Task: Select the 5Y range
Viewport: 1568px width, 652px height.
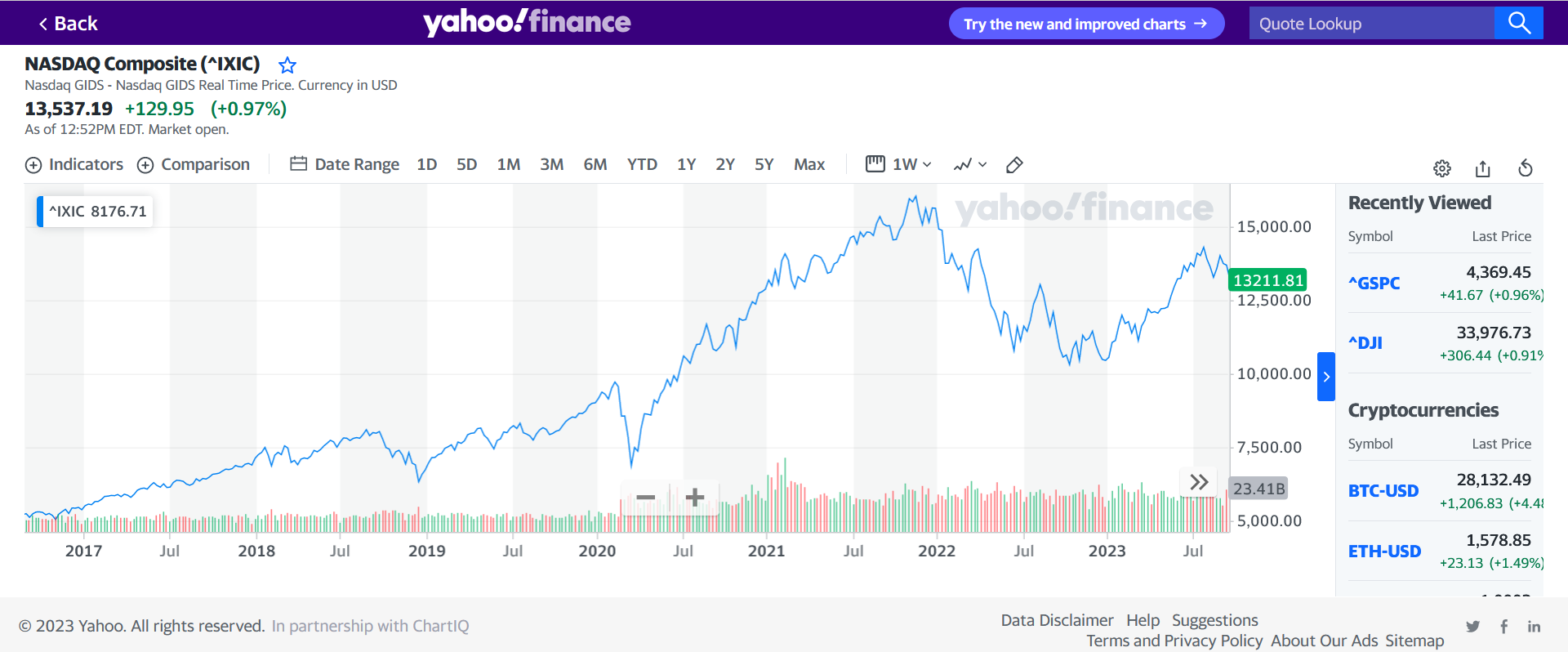Action: tap(764, 164)
